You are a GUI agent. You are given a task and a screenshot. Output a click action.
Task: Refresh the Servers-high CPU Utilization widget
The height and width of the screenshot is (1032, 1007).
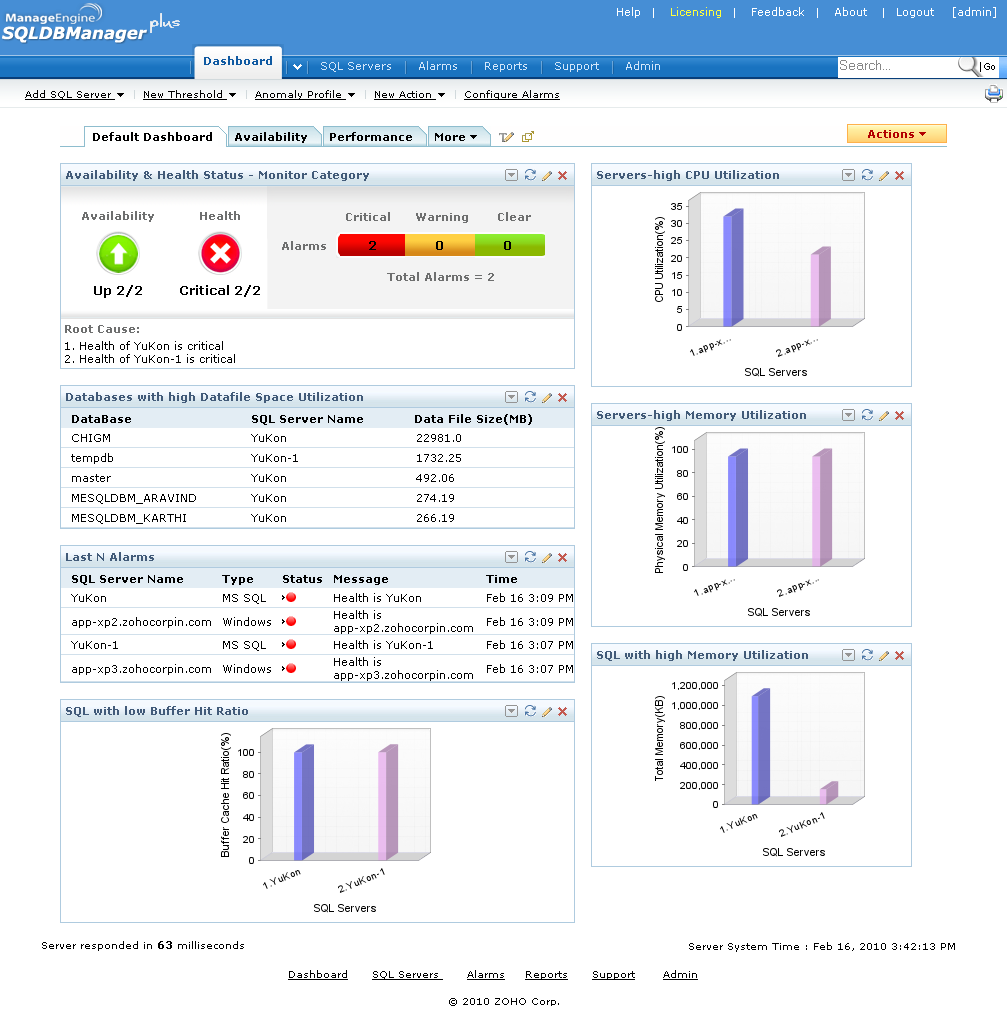pos(866,175)
